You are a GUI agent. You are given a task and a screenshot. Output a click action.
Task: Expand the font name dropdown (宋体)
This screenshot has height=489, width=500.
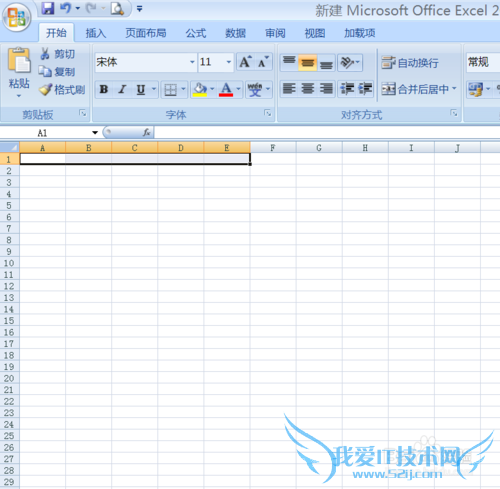click(192, 62)
